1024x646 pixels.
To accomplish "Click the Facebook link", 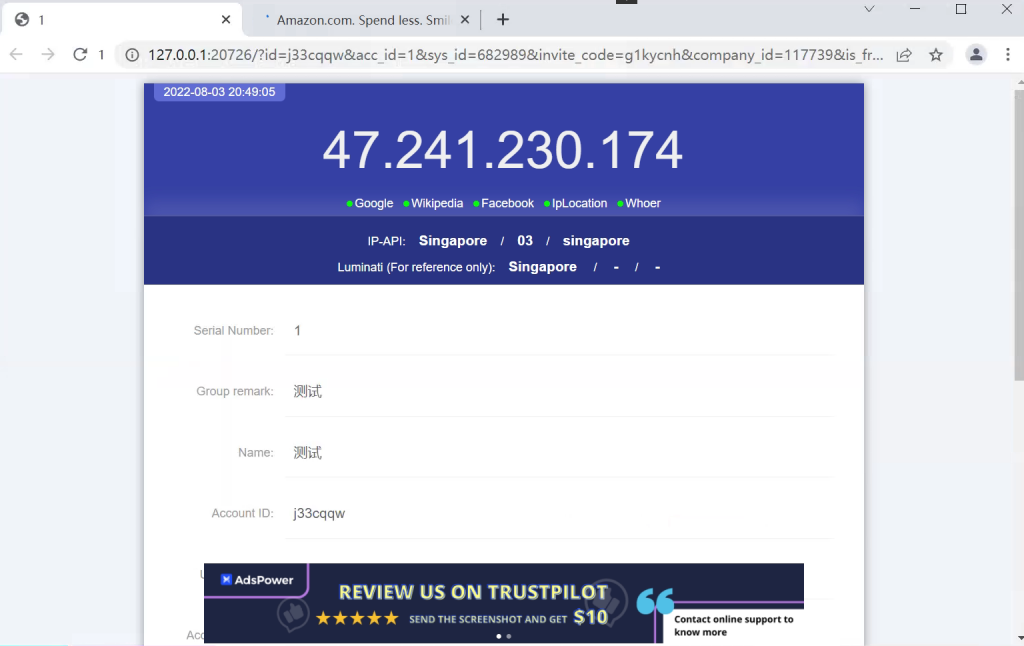I will point(507,203).
